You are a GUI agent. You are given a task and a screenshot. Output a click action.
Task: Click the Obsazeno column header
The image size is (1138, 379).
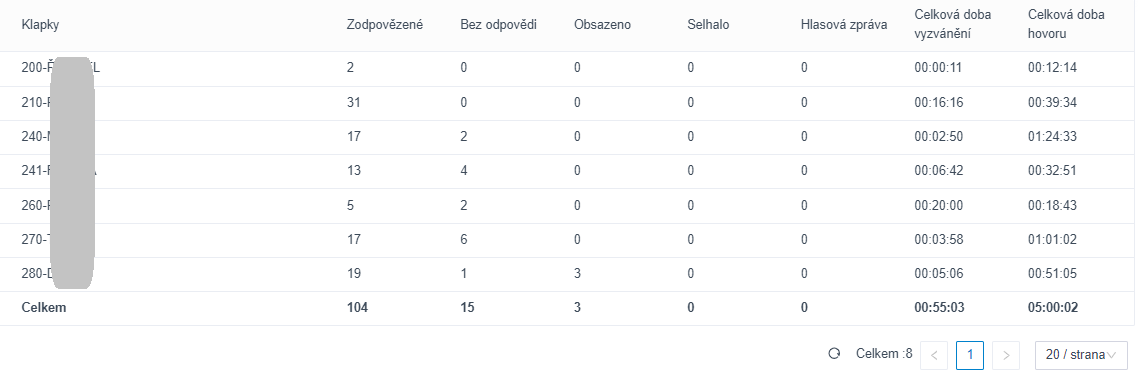tap(602, 25)
